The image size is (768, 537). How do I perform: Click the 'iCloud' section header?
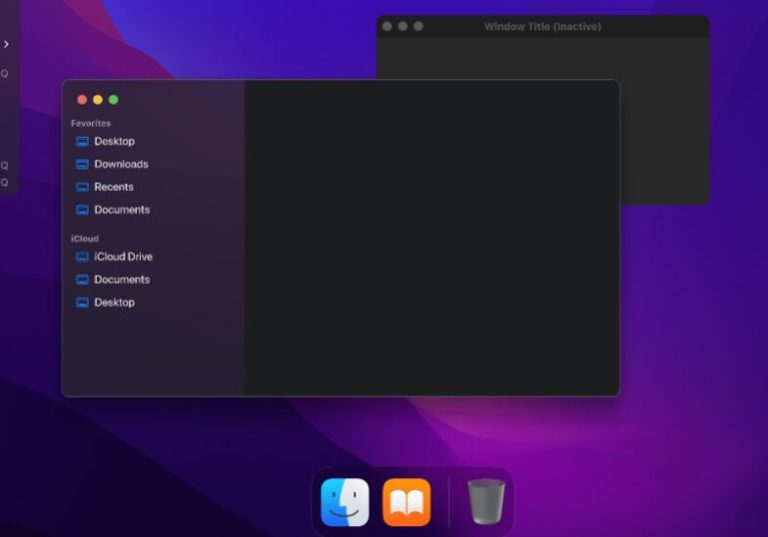click(x=85, y=239)
